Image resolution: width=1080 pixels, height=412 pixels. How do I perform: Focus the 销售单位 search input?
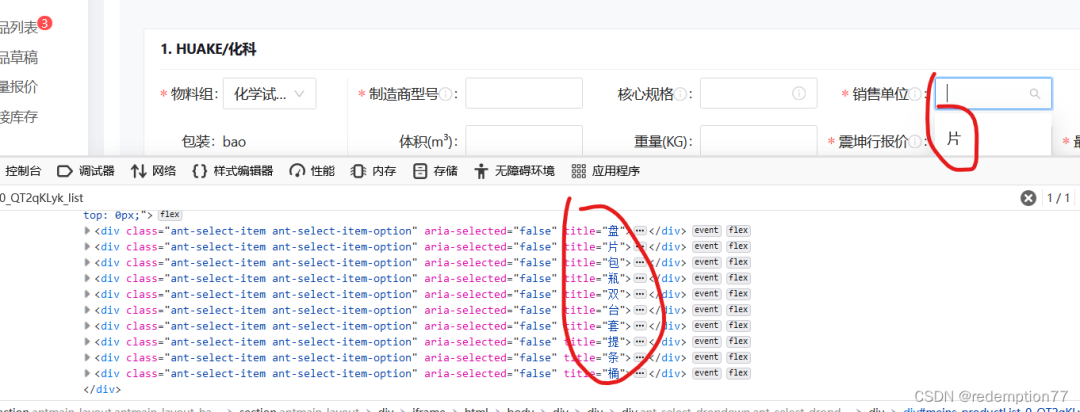(x=993, y=93)
